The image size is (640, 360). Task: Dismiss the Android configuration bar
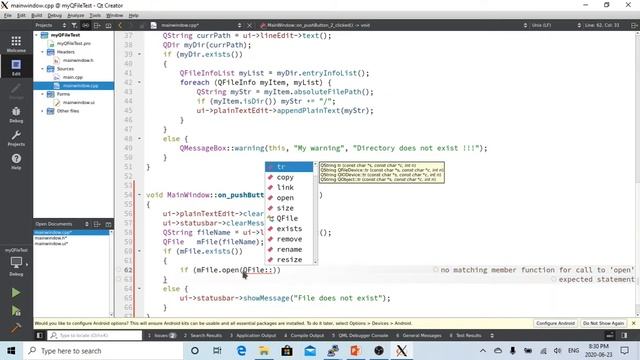click(x=633, y=323)
